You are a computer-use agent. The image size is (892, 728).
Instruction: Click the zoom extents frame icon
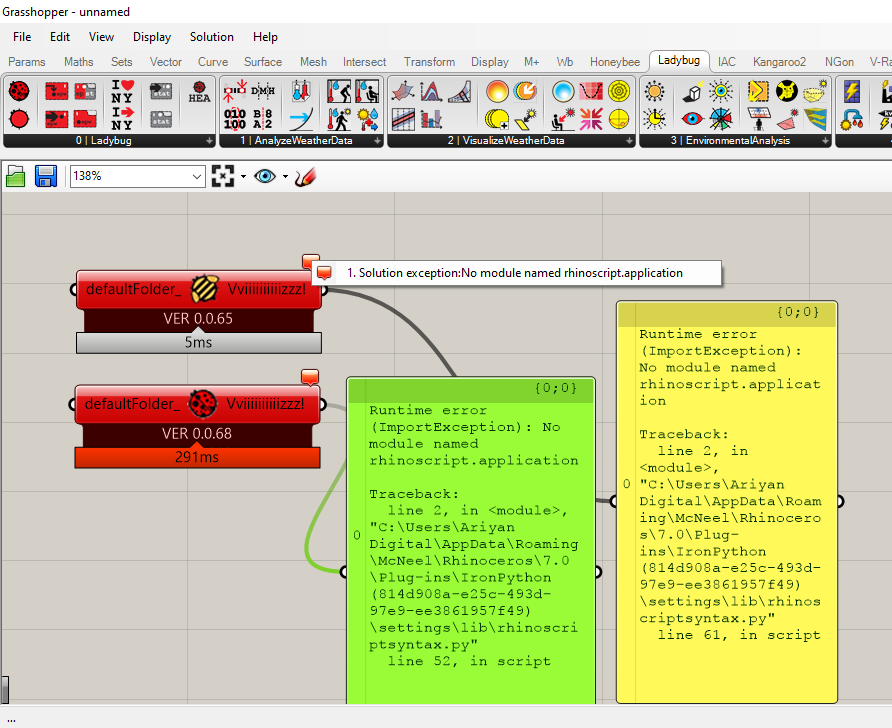point(223,176)
